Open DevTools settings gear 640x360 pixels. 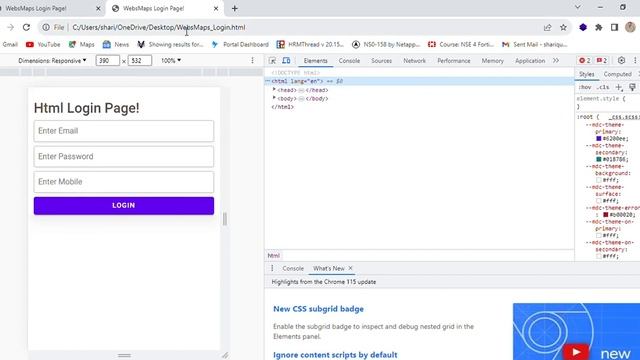tap(621, 60)
